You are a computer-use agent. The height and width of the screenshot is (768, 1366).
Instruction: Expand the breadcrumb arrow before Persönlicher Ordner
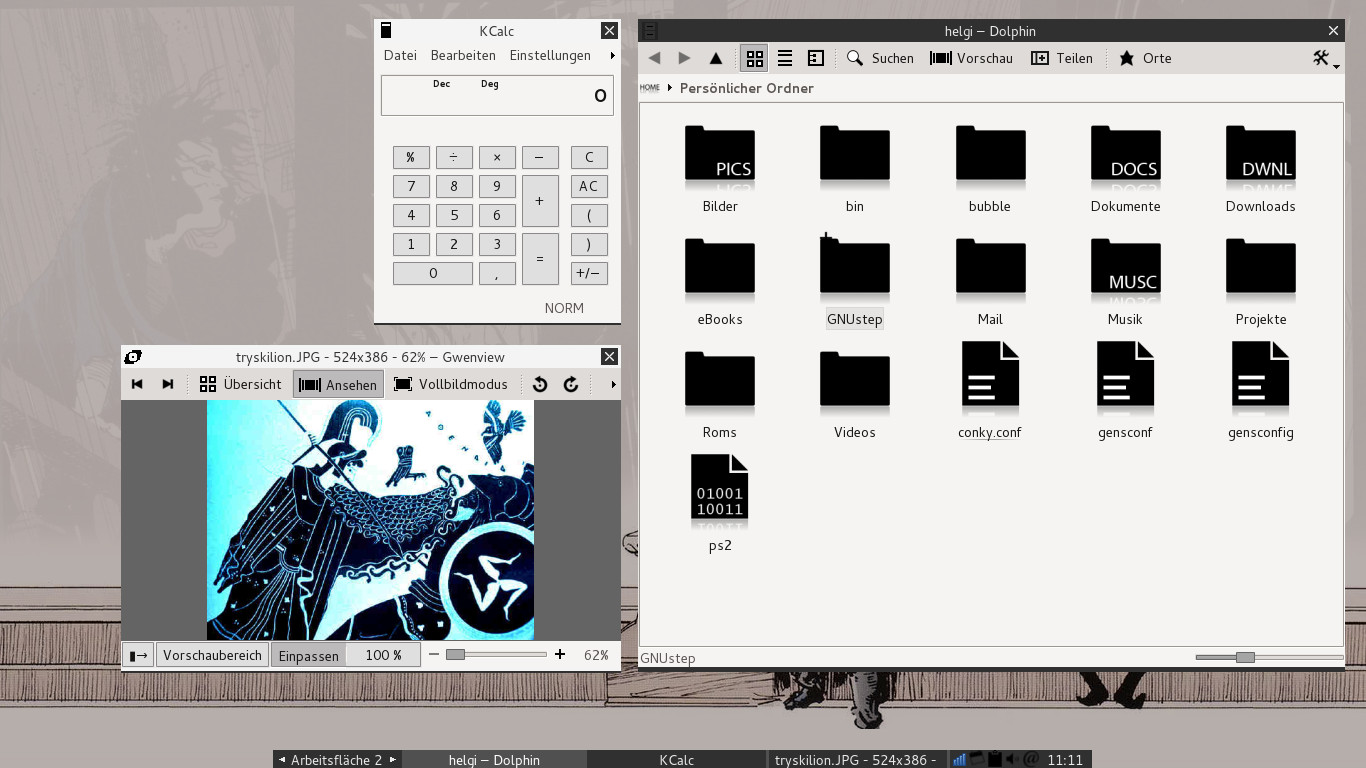coord(670,88)
